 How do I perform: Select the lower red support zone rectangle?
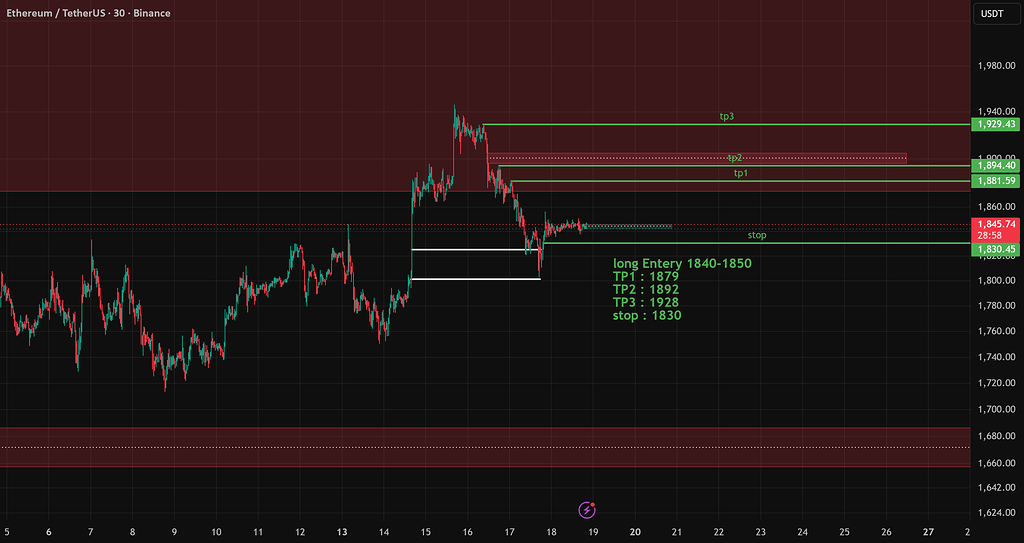point(485,447)
